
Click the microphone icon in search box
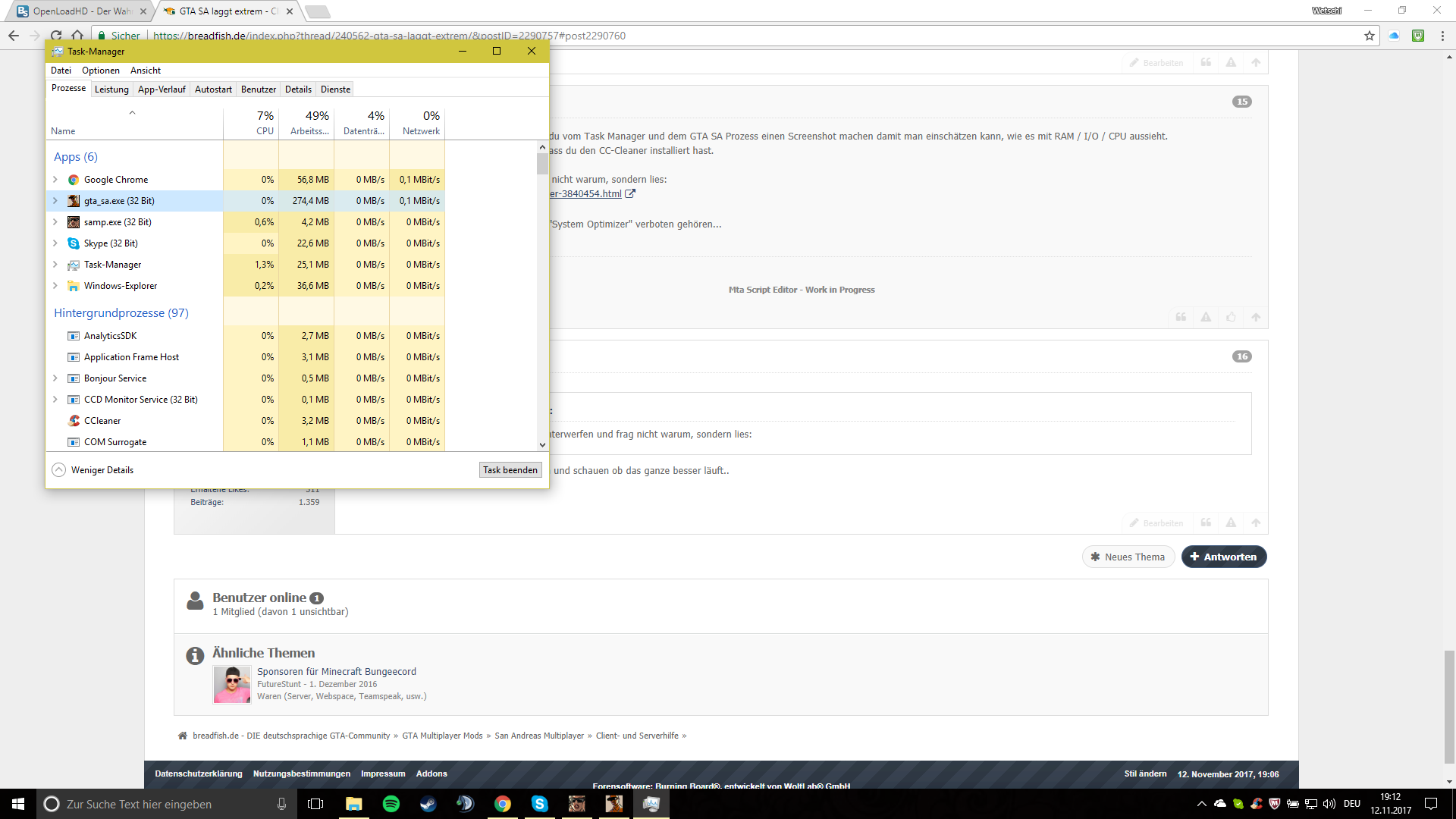tap(281, 804)
